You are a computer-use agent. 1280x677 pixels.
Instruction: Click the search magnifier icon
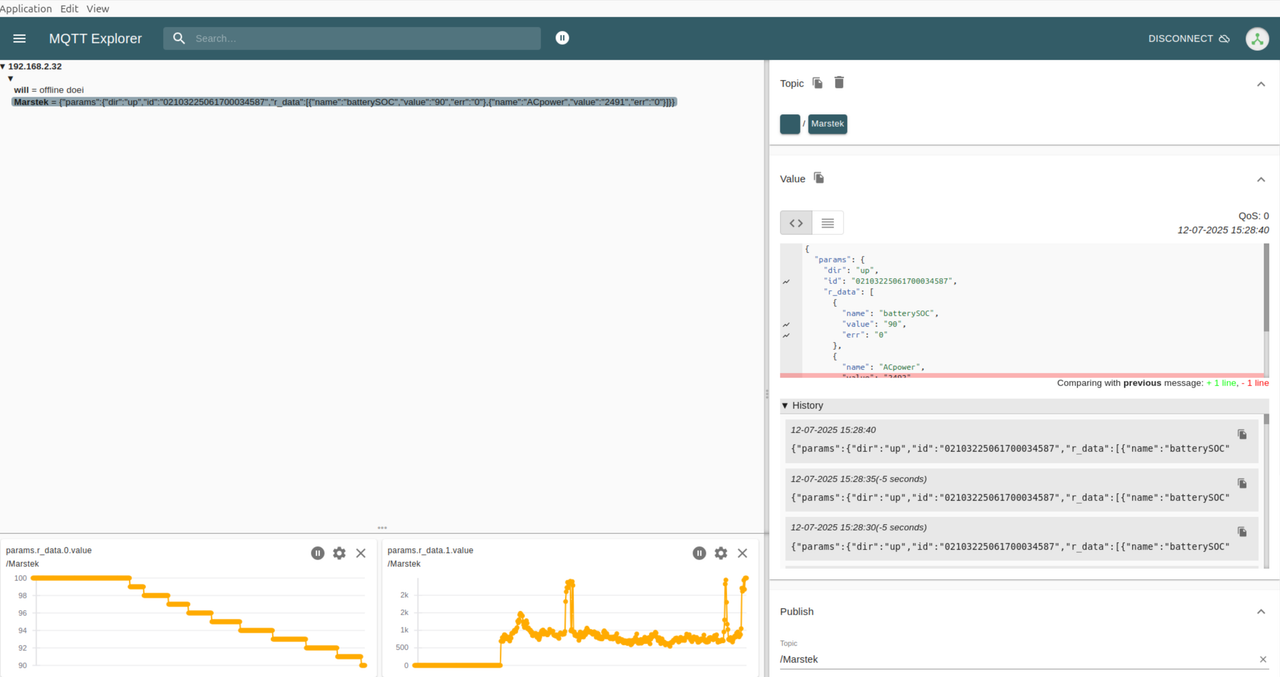pyautogui.click(x=179, y=38)
